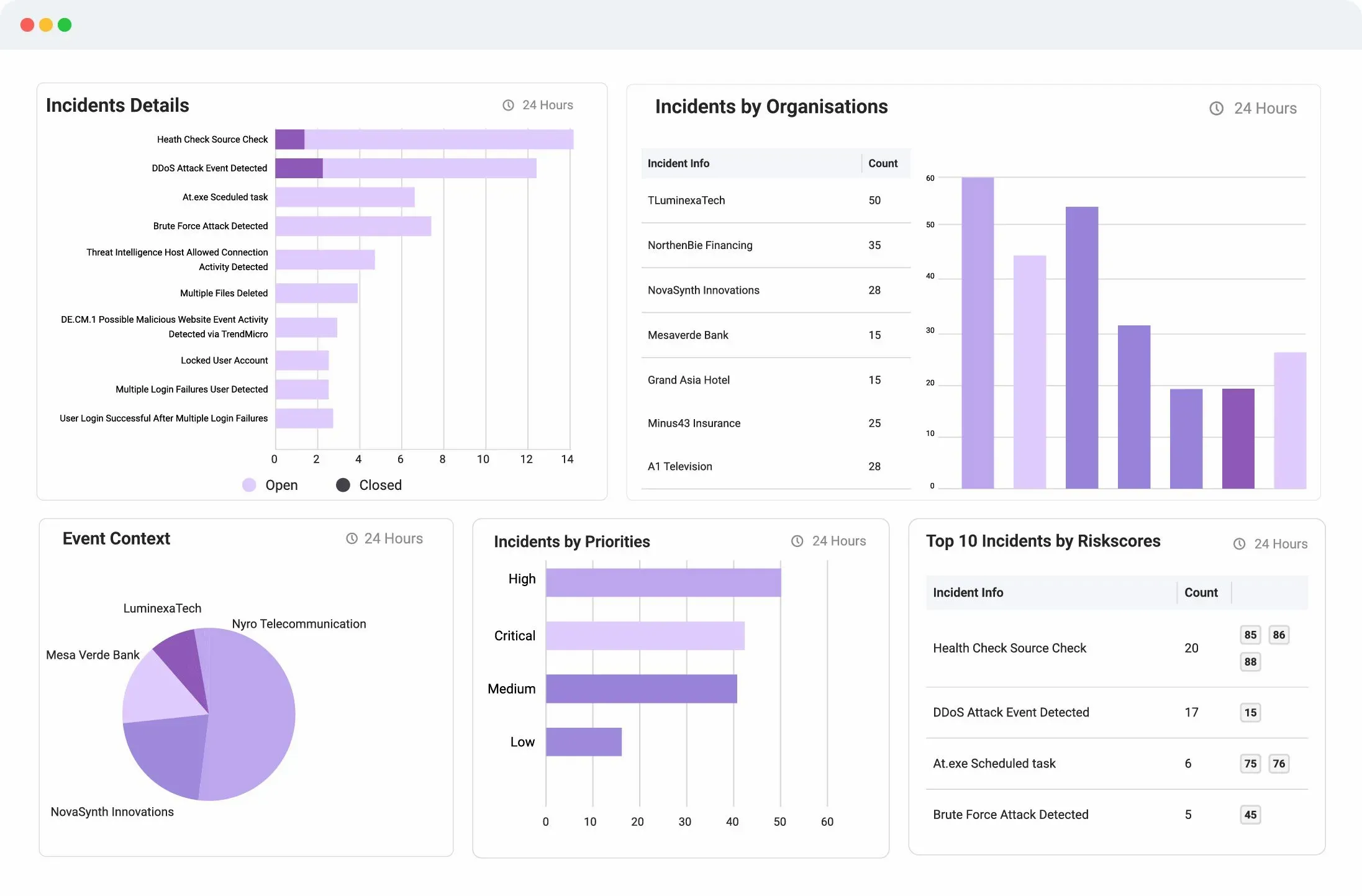Click the clock icon in Event Context
1362x896 pixels.
[352, 538]
